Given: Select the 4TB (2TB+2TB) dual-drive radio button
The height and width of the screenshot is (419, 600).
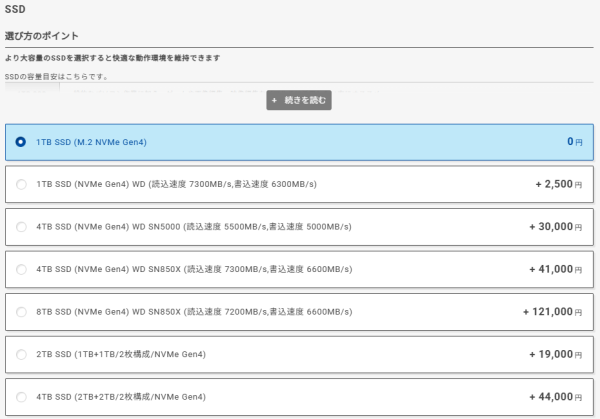Looking at the screenshot, I should click(21, 397).
